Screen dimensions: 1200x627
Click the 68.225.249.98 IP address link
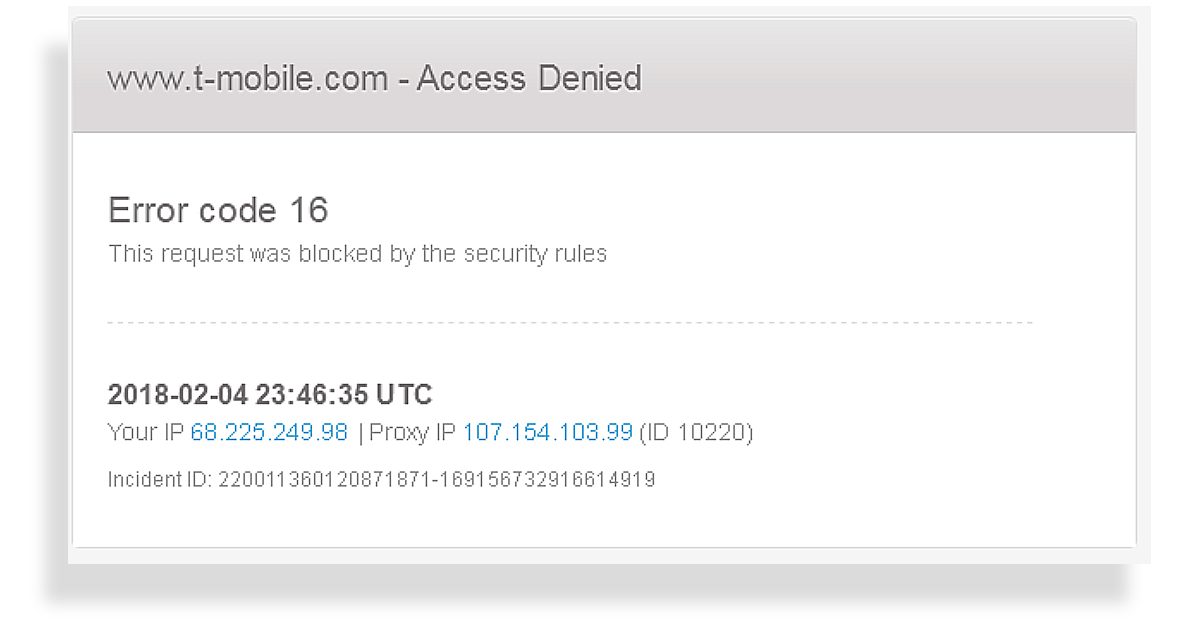(269, 433)
